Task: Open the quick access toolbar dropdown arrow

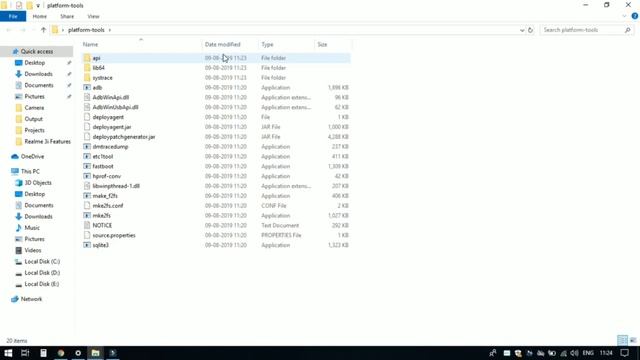Action: point(38,6)
